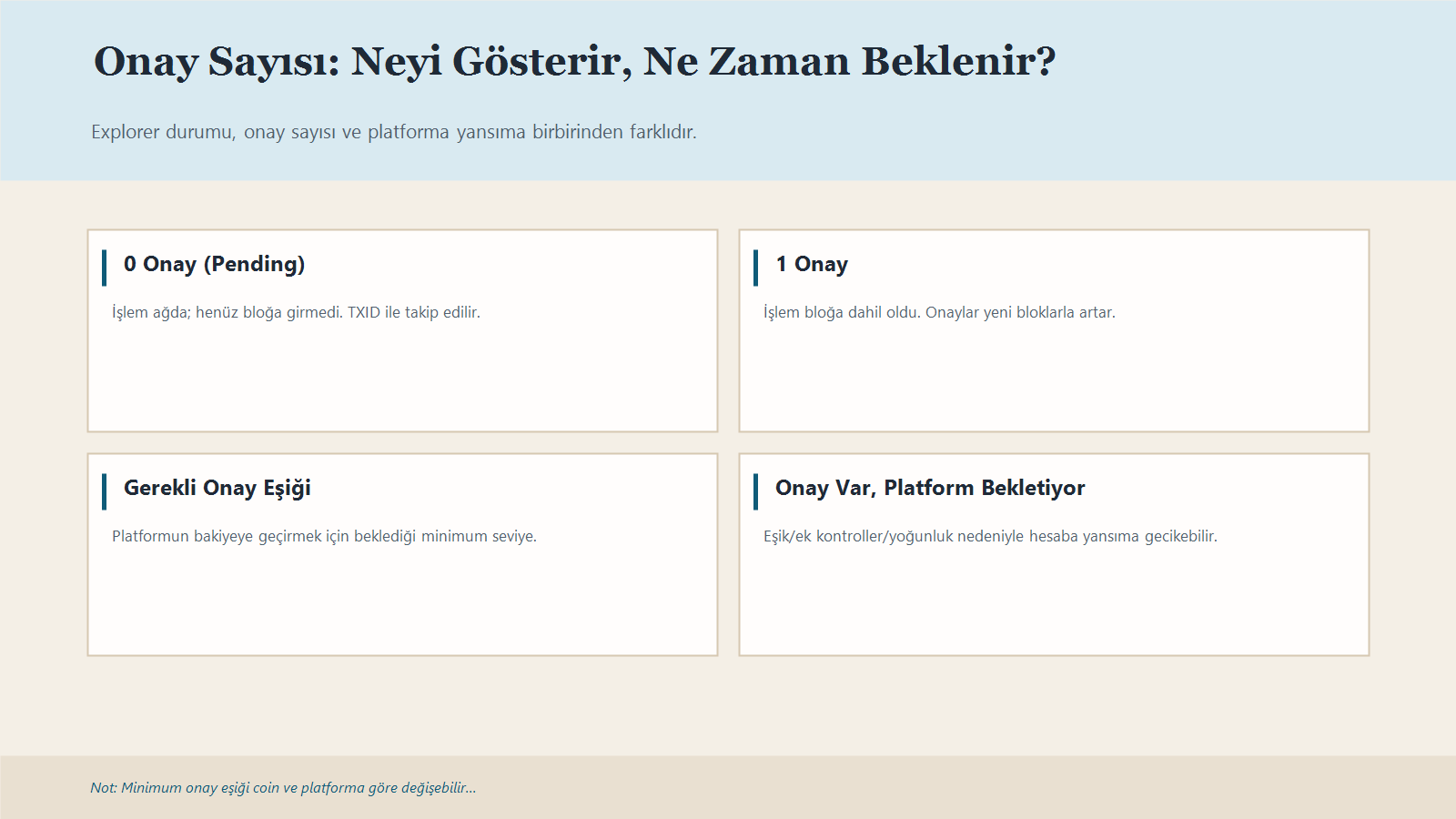The image size is (1456, 819).
Task: Click inside the "1 Onay" card
Action: [x=1054, y=382]
